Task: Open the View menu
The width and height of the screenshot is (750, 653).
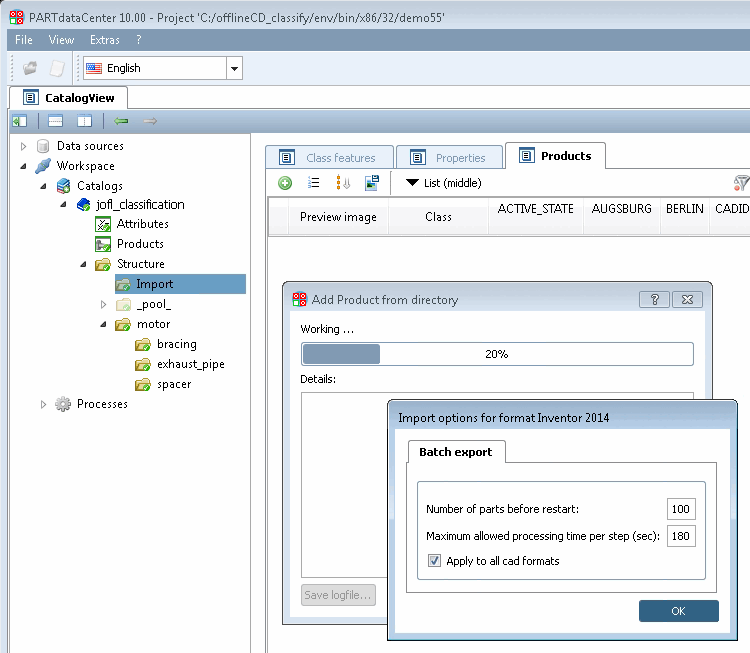Action: pyautogui.click(x=61, y=40)
